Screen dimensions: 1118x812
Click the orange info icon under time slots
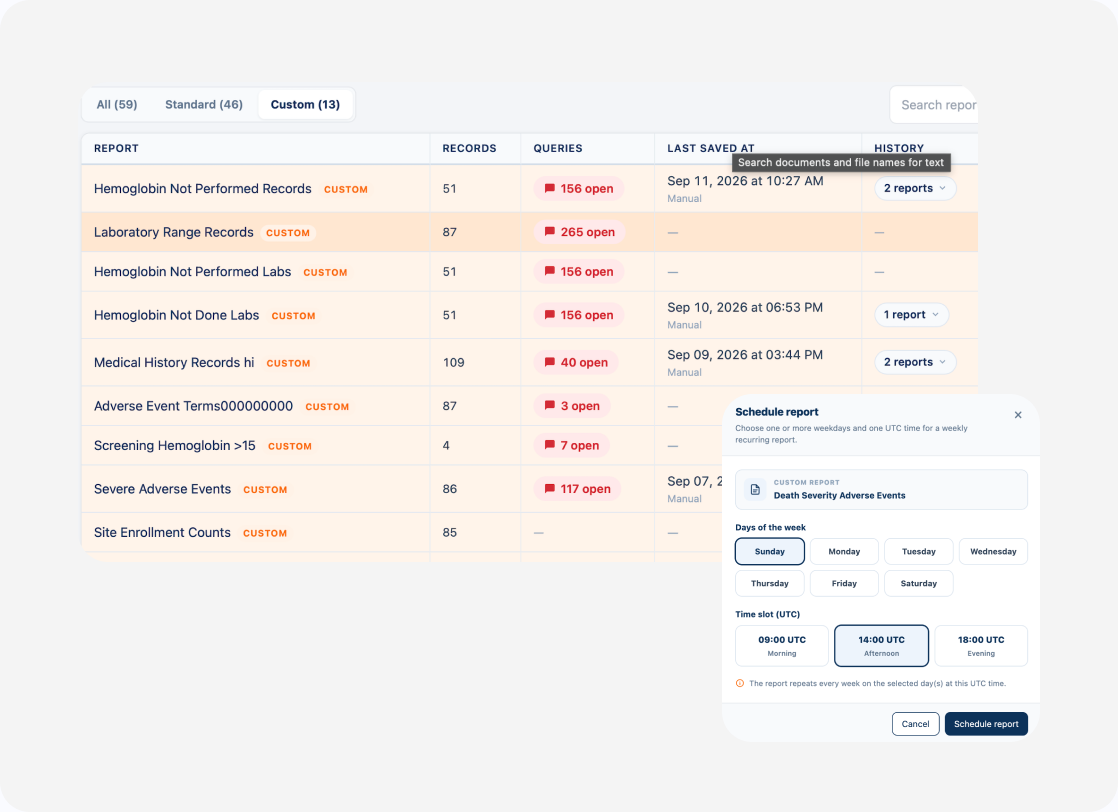tap(739, 683)
